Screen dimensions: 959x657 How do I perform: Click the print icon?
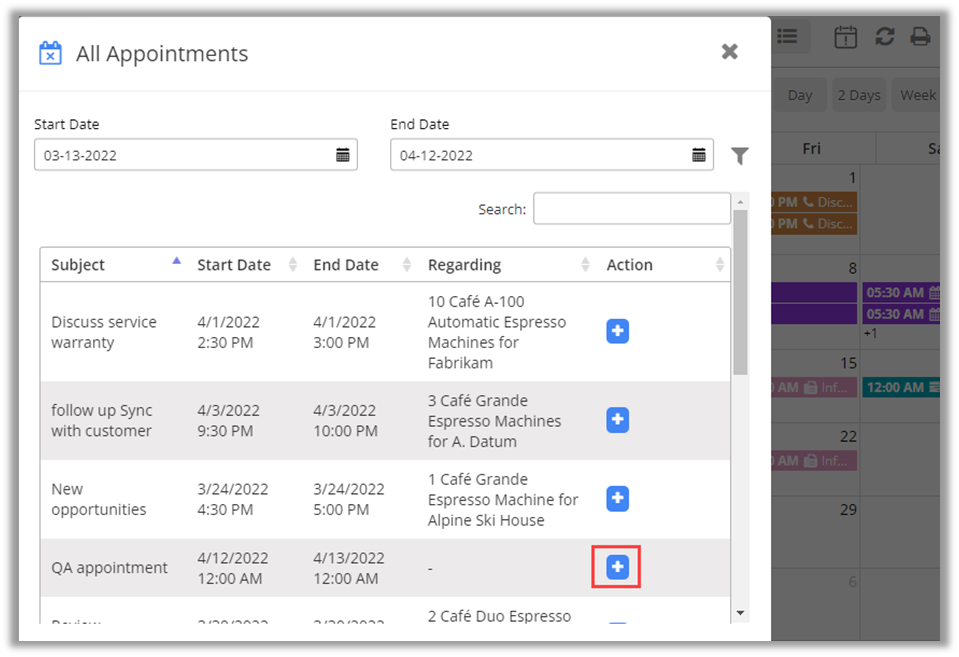[919, 37]
